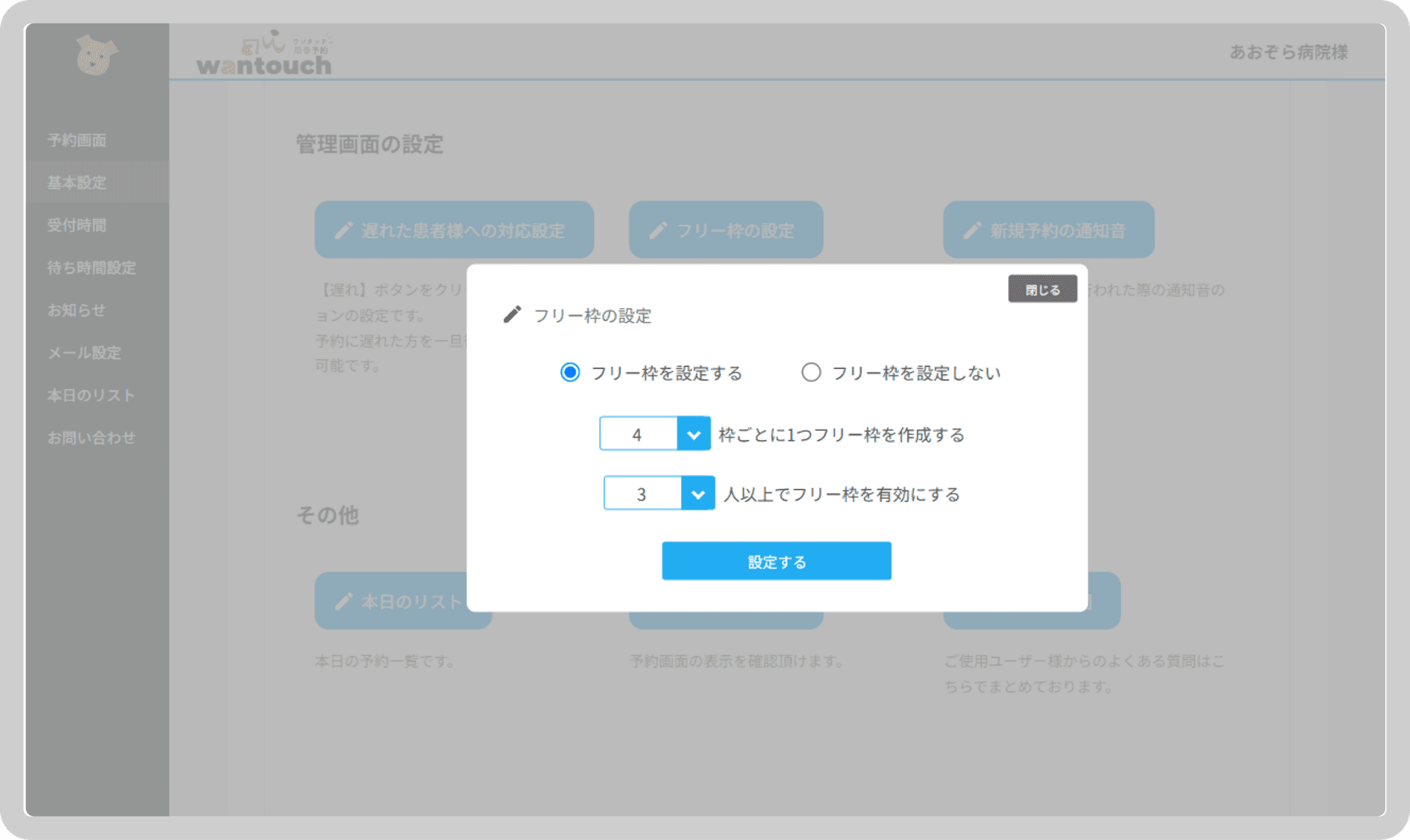The image size is (1410, 840).
Task: Click the dropdown arrow of the 3 selector
Action: pos(699,493)
